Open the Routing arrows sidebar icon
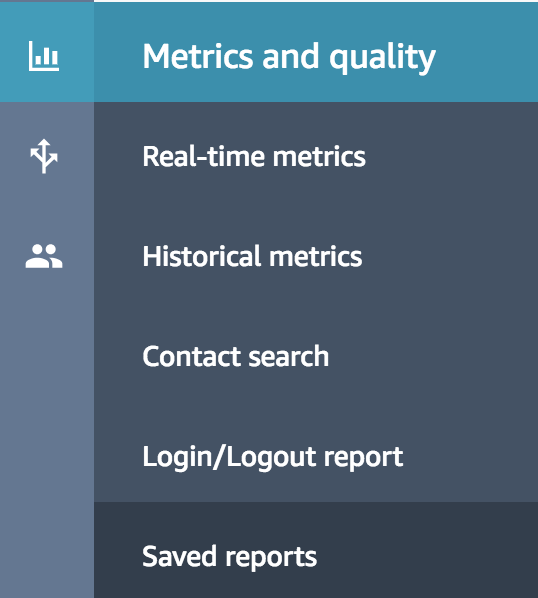This screenshot has width=538, height=598. 44,156
